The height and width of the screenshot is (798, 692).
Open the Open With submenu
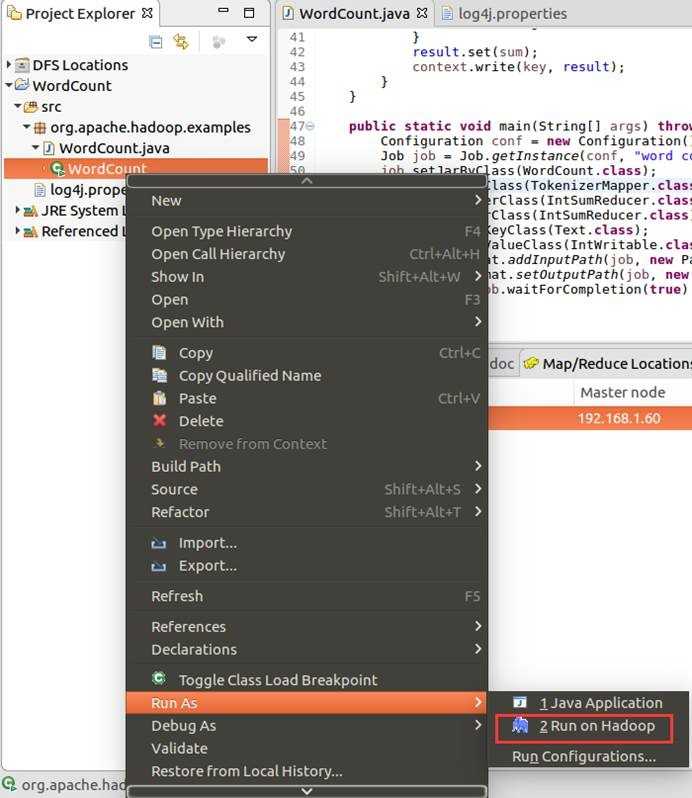click(307, 322)
